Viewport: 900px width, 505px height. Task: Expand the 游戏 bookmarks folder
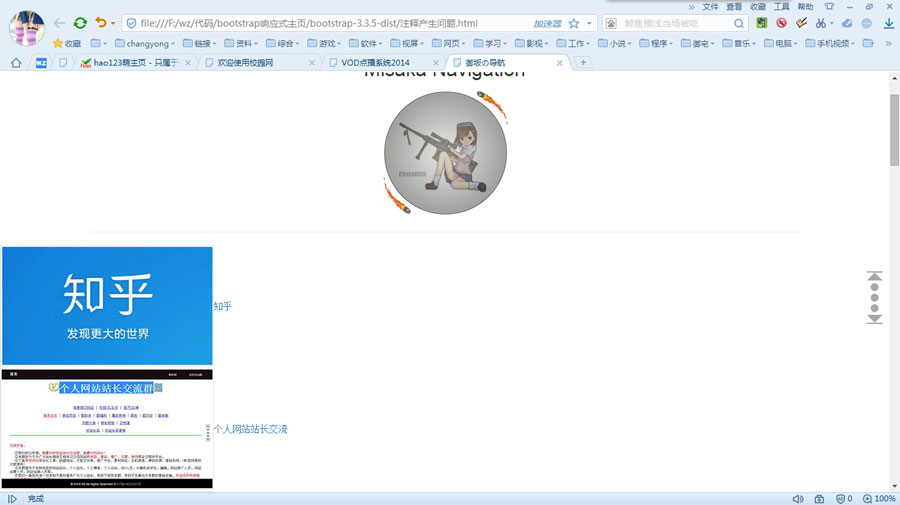tap(322, 44)
